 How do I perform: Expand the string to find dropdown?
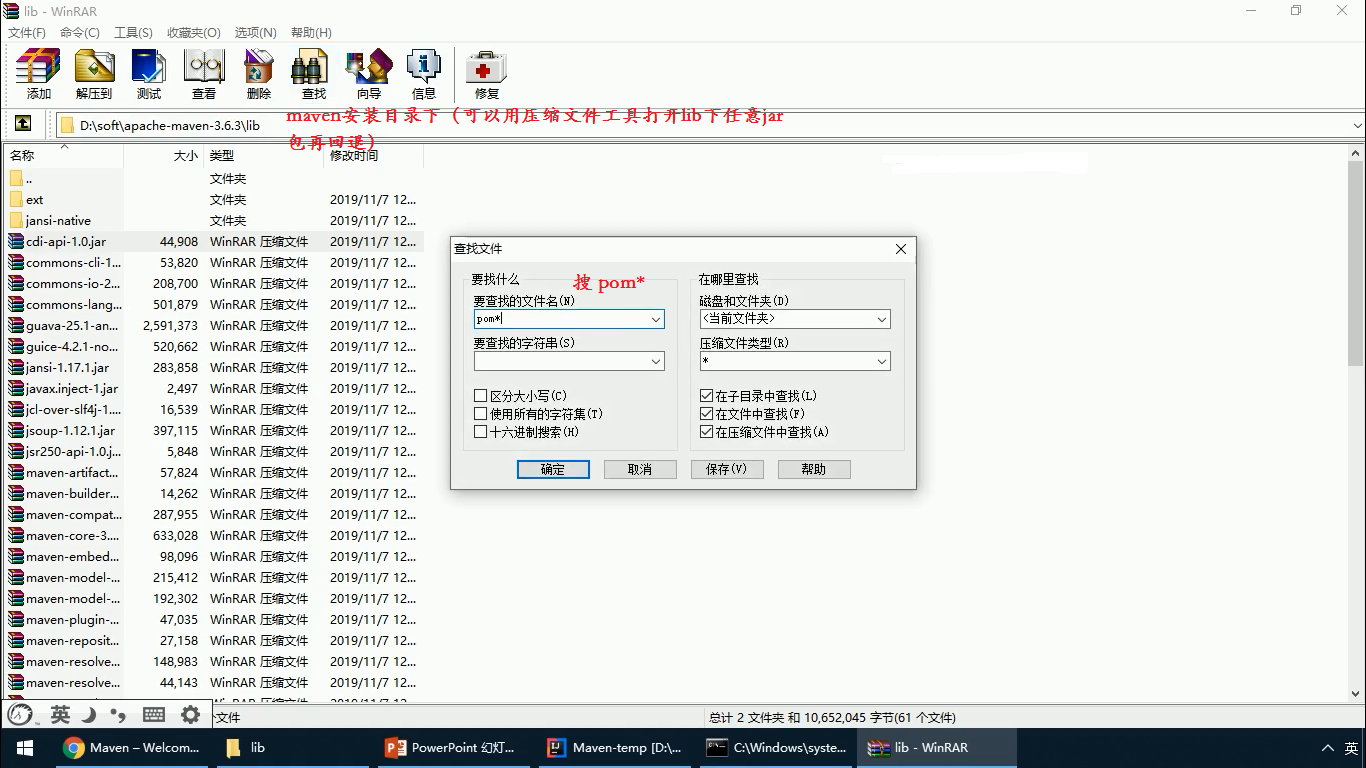[x=656, y=361]
